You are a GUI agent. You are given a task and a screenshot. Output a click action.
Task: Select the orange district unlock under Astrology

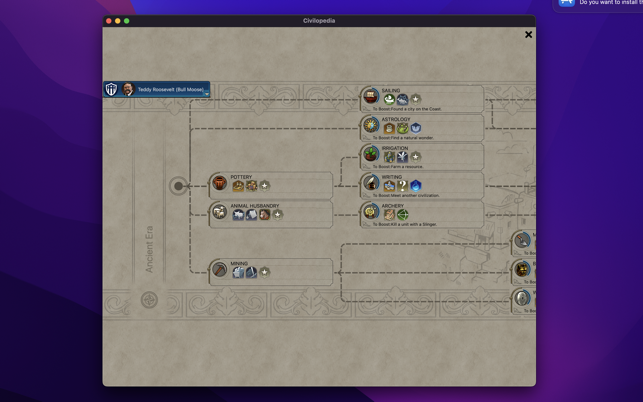pyautogui.click(x=389, y=128)
